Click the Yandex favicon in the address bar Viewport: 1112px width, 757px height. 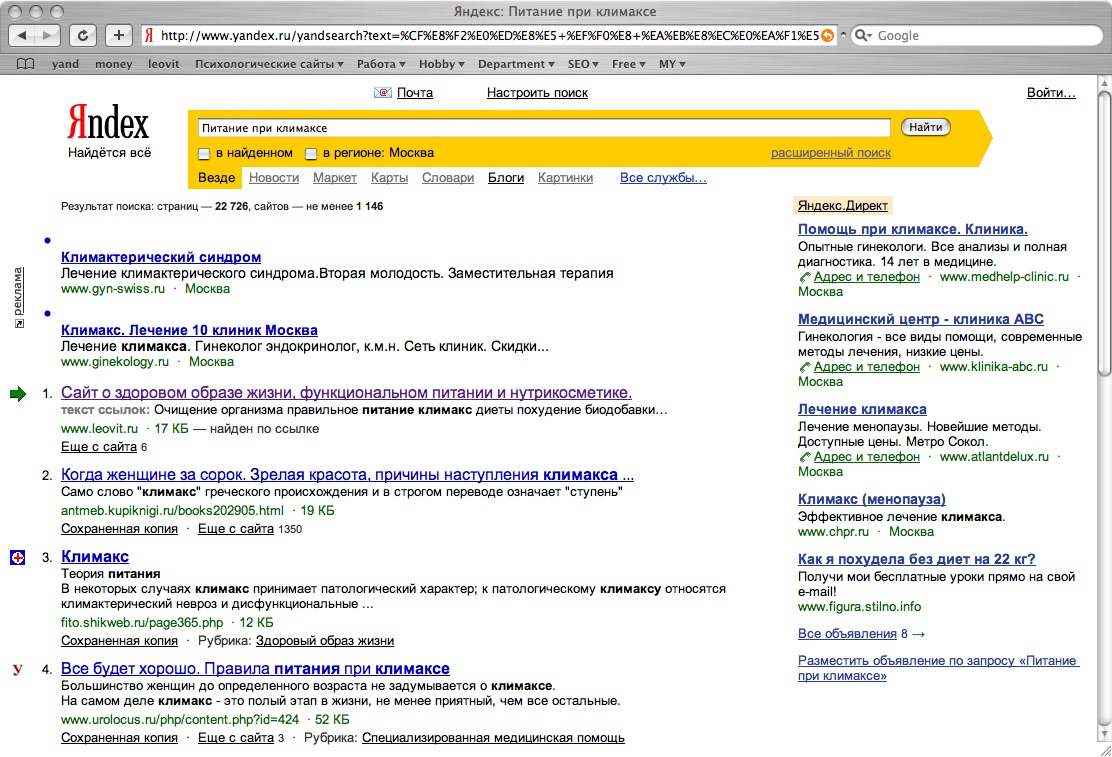tap(149, 35)
